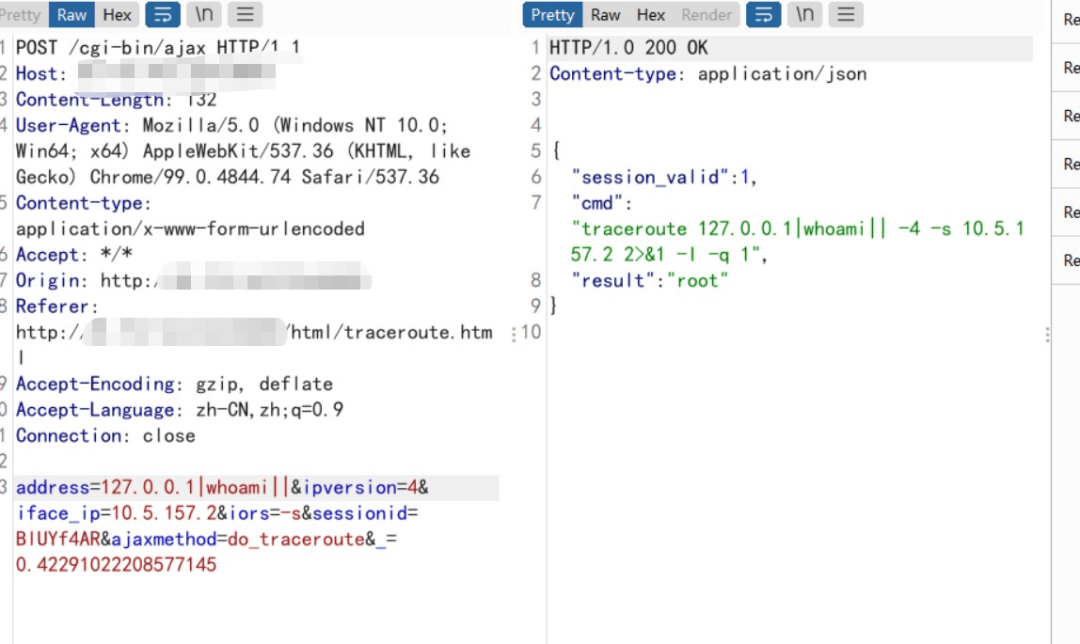This screenshot has width=1080, height=644.
Task: Click the Accept: */* header
Action: pyautogui.click(x=74, y=255)
